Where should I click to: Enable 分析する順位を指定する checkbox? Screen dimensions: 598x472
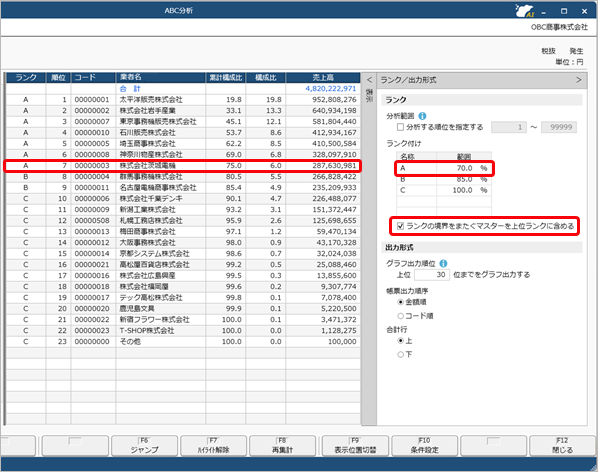click(400, 127)
